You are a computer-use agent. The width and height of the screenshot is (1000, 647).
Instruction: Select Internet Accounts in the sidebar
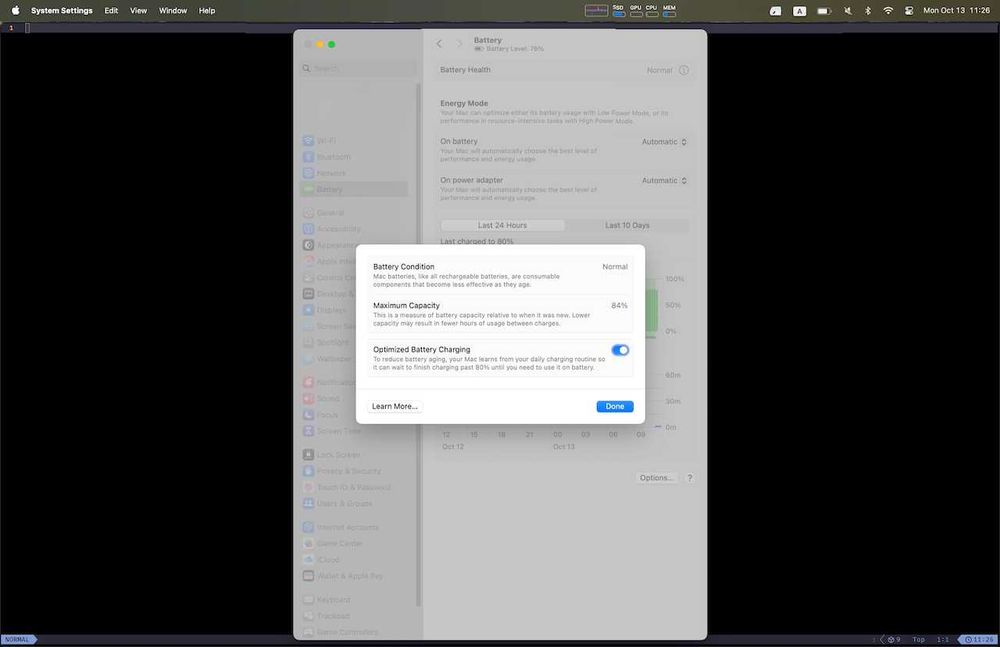(353, 527)
